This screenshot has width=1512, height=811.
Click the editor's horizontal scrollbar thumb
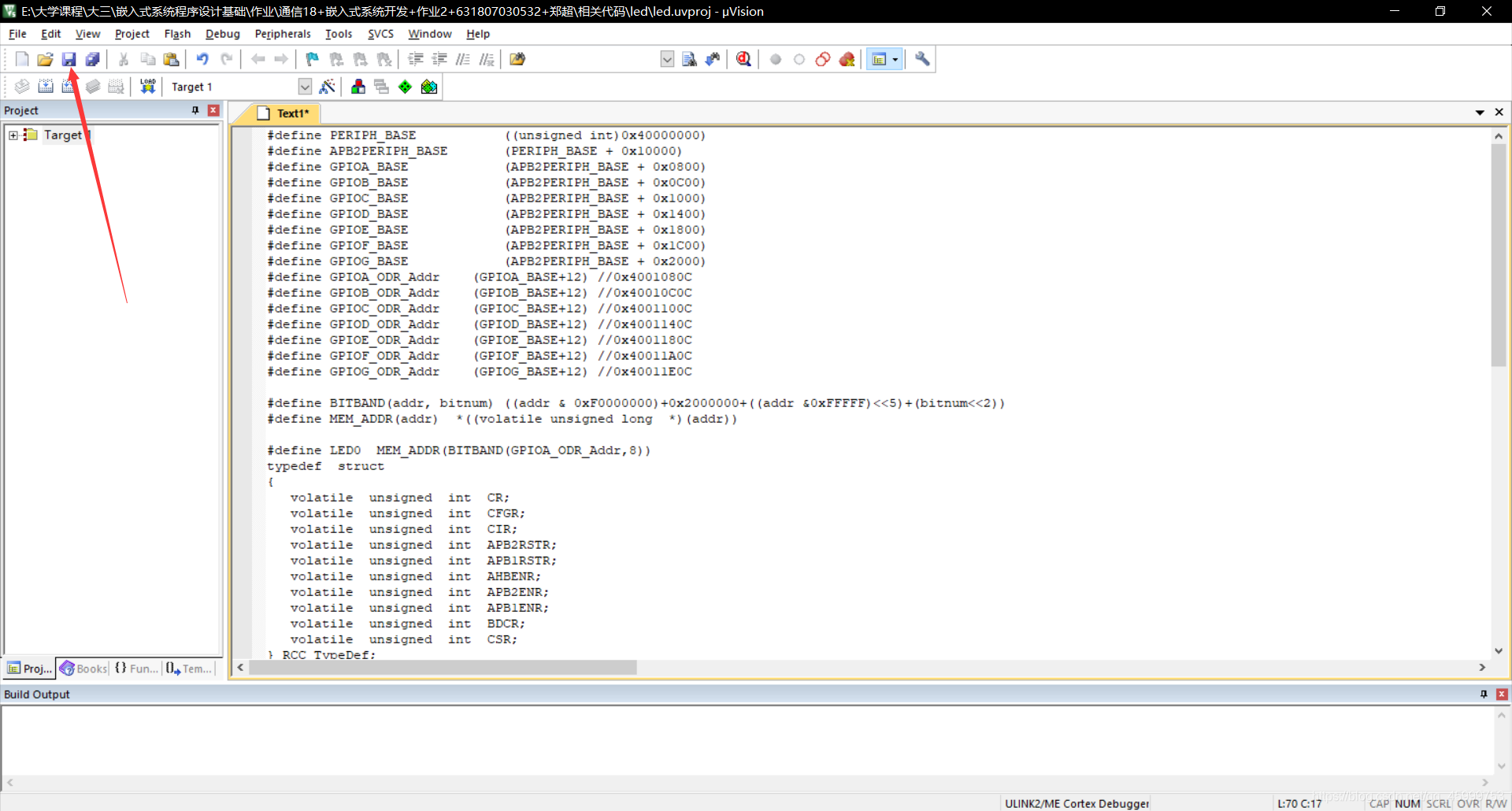click(x=443, y=668)
